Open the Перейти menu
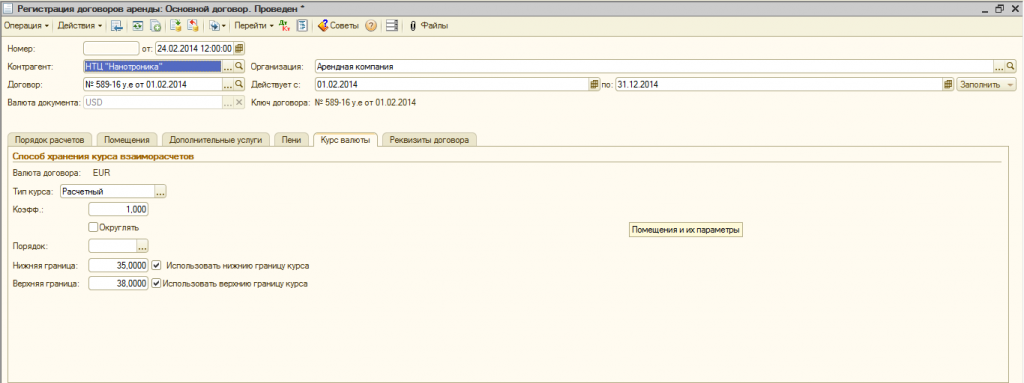 (x=254, y=25)
